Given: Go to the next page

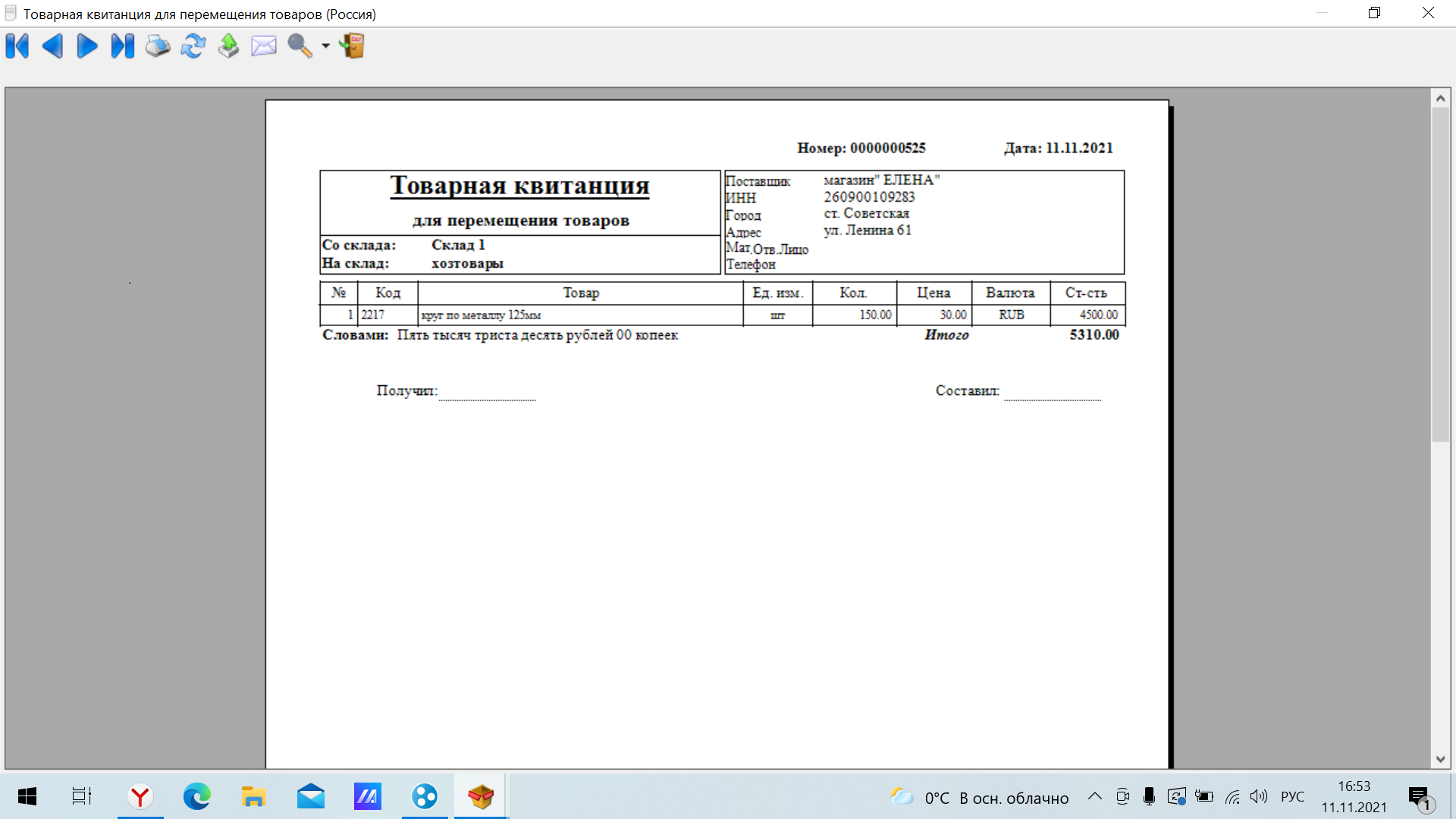Looking at the screenshot, I should 87,46.
